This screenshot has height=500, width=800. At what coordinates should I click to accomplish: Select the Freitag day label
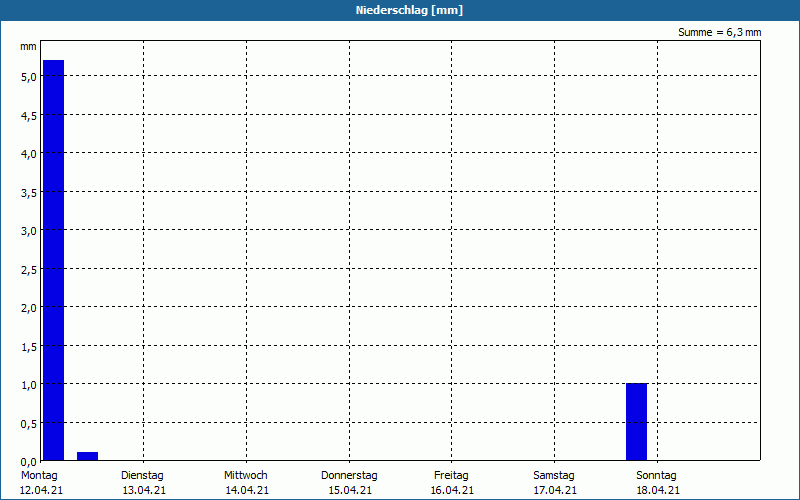click(451, 475)
